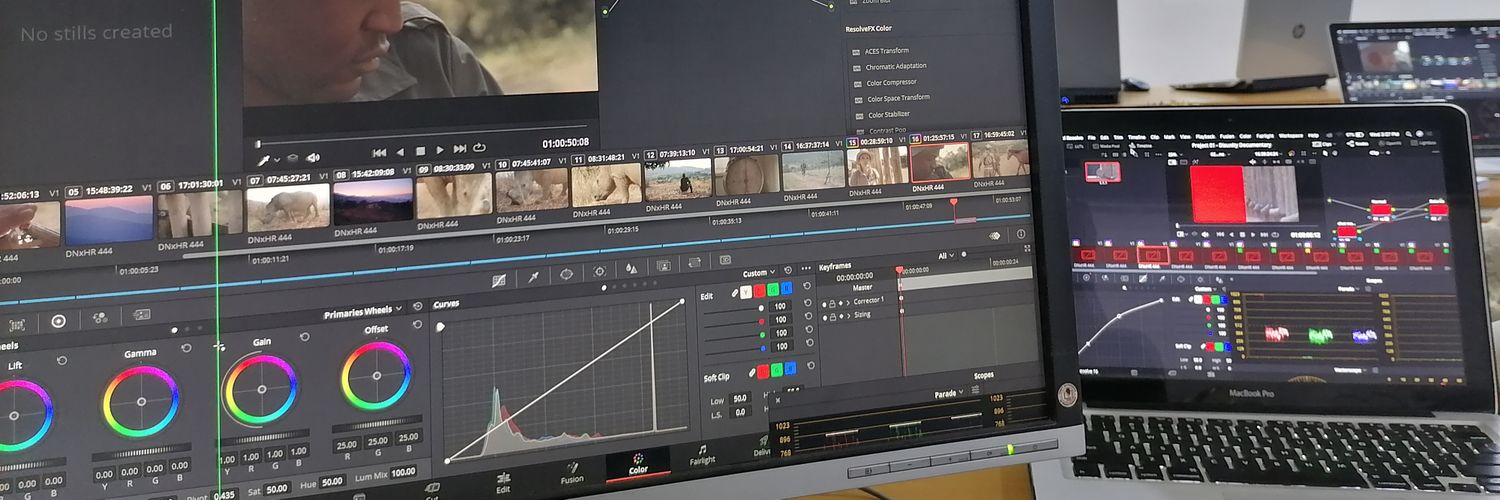This screenshot has height=500, width=1500.
Task: Jump to first frame in viewer
Action: click(x=380, y=152)
